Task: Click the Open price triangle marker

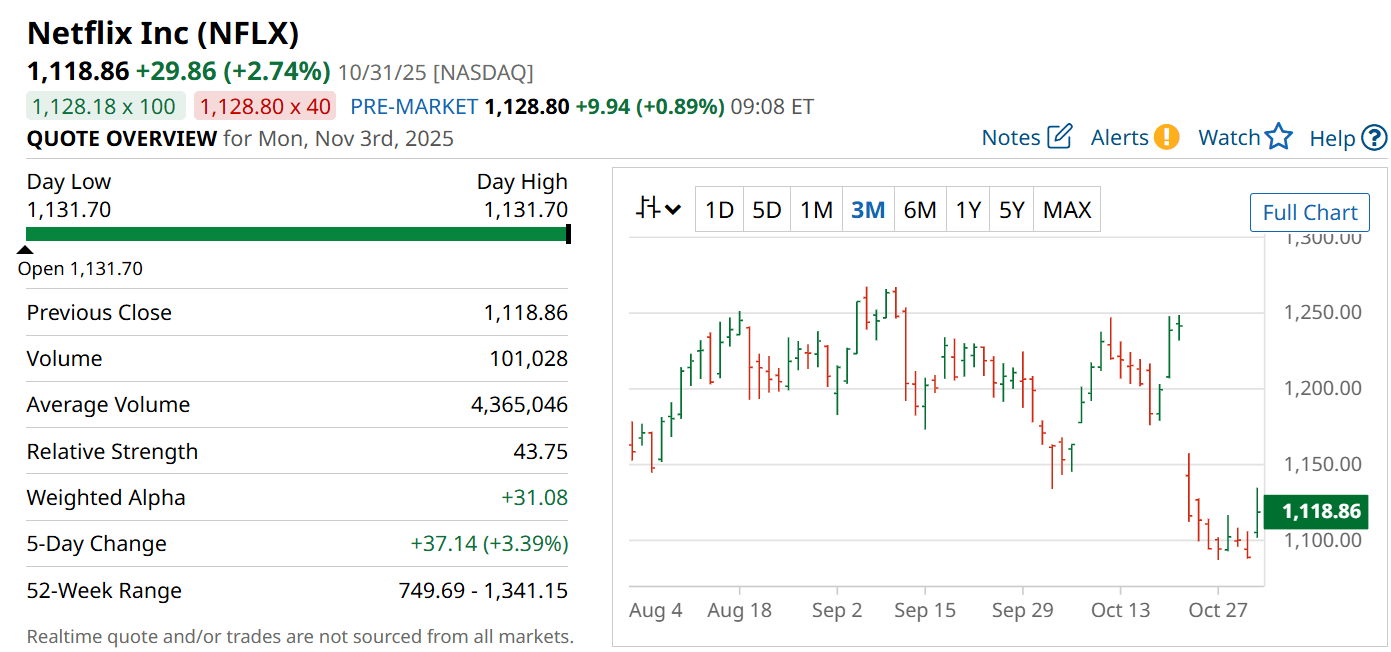Action: pos(26,251)
